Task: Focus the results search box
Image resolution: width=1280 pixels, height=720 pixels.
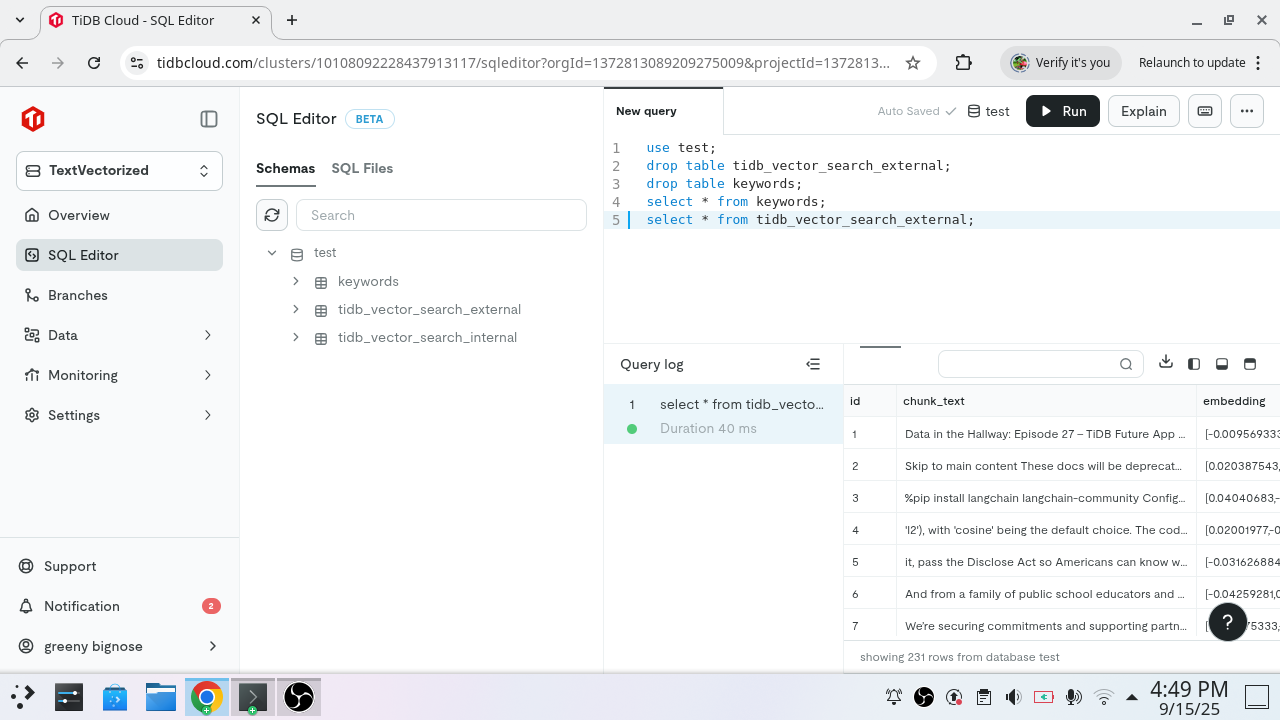Action: point(1040,364)
